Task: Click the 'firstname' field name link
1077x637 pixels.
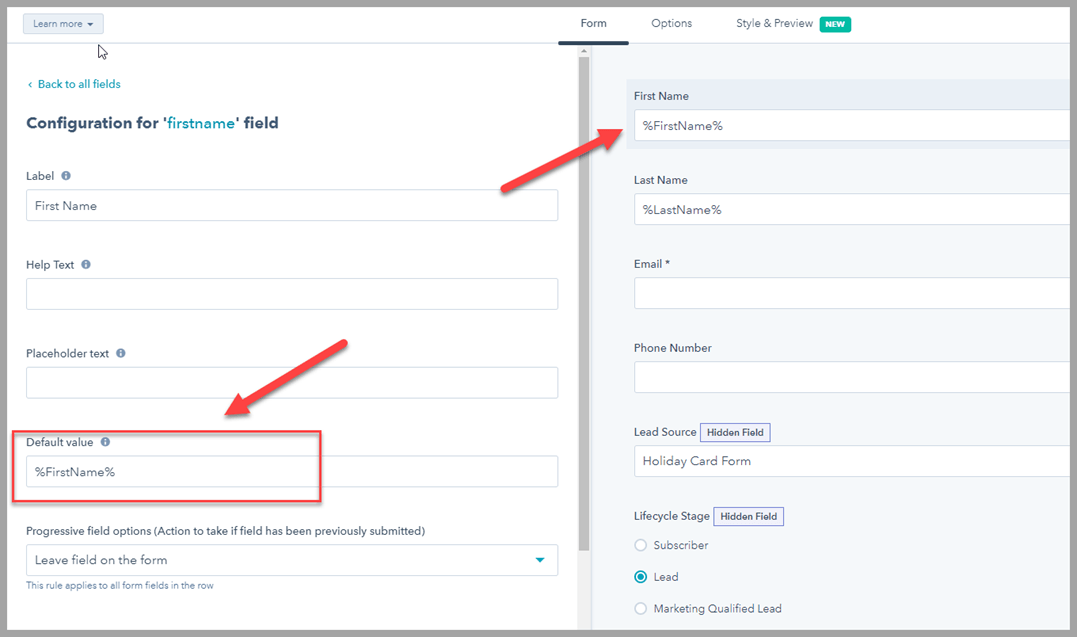Action: (201, 123)
